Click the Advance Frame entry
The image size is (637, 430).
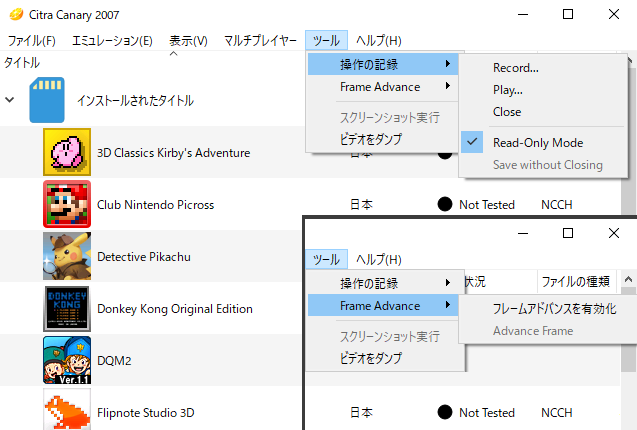point(533,331)
